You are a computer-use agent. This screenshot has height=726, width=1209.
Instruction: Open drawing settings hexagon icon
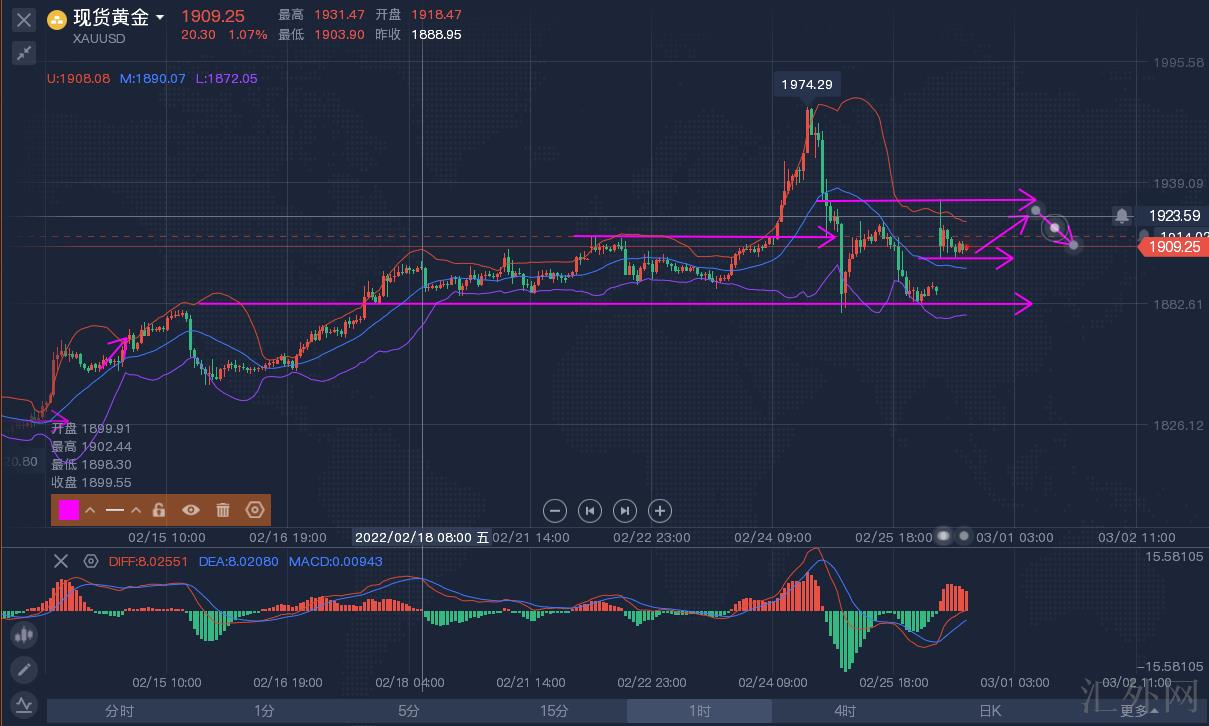255,510
